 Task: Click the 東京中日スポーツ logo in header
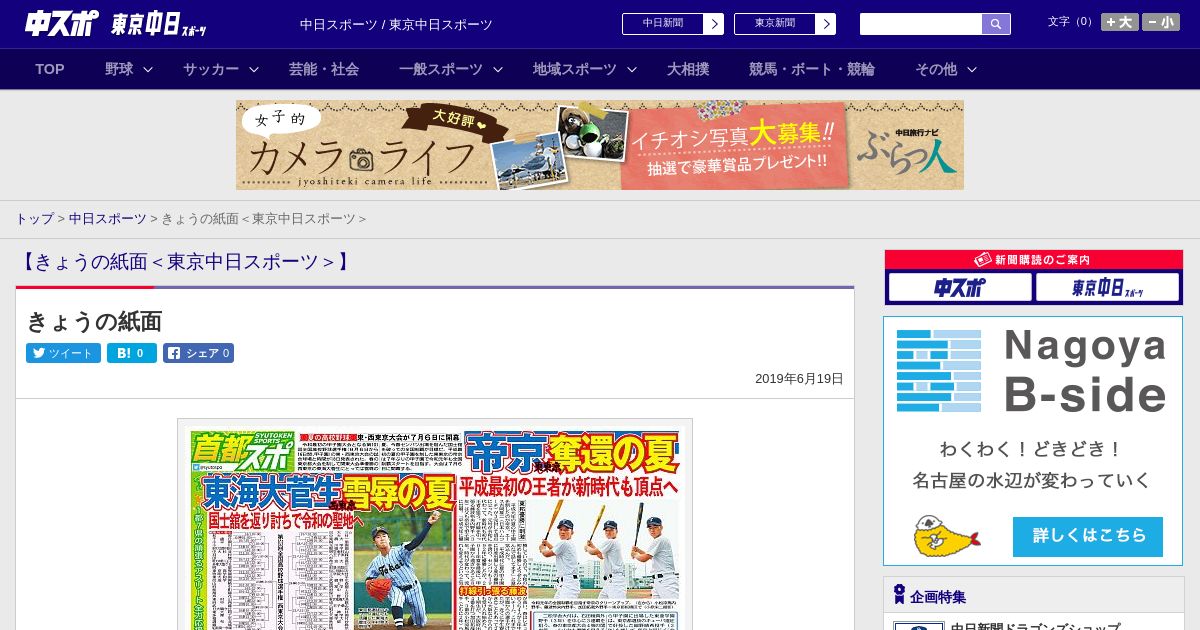(x=159, y=24)
